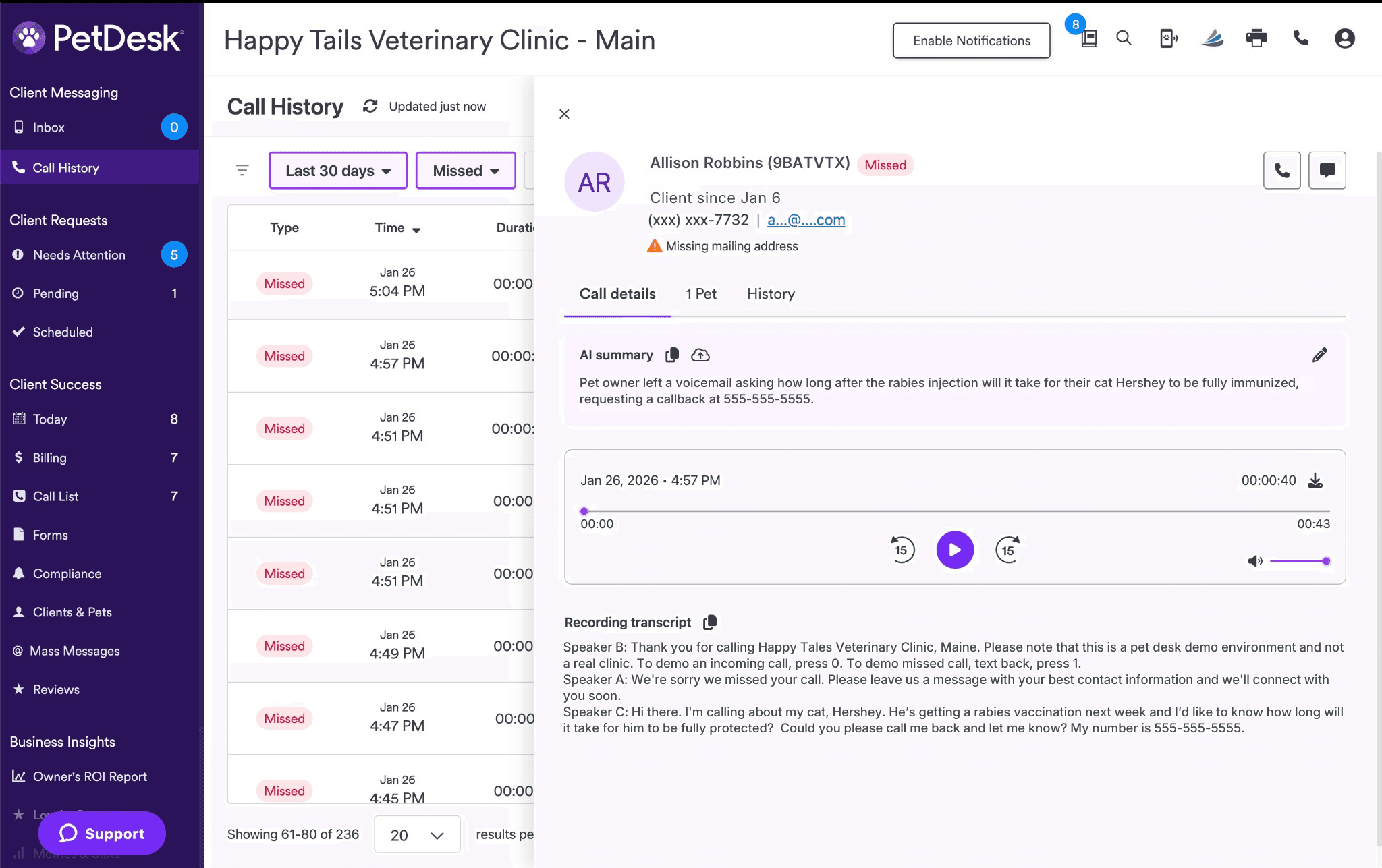Screen dimensions: 1382x868
Task: Rewind recording 15 seconds
Action: pos(902,550)
